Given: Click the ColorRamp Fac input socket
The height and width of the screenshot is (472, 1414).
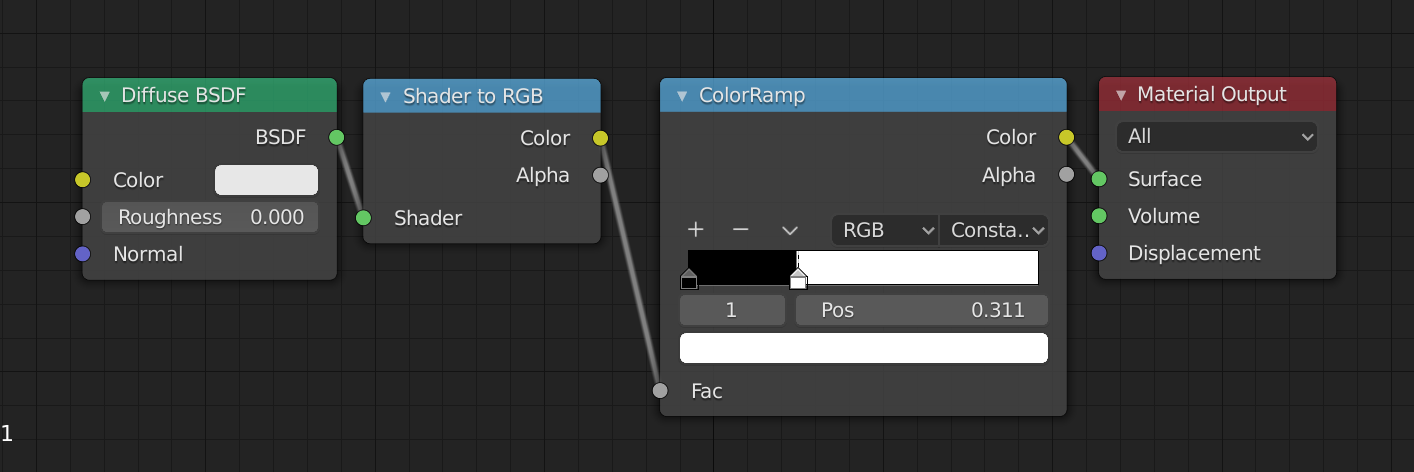Looking at the screenshot, I should pos(660,391).
